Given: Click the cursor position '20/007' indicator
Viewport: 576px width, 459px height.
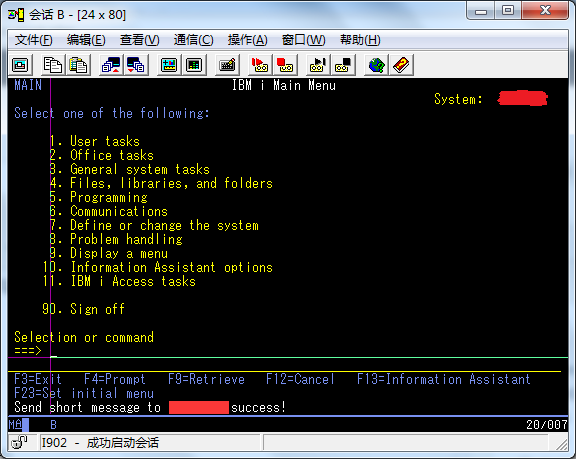Looking at the screenshot, I should (x=547, y=425).
